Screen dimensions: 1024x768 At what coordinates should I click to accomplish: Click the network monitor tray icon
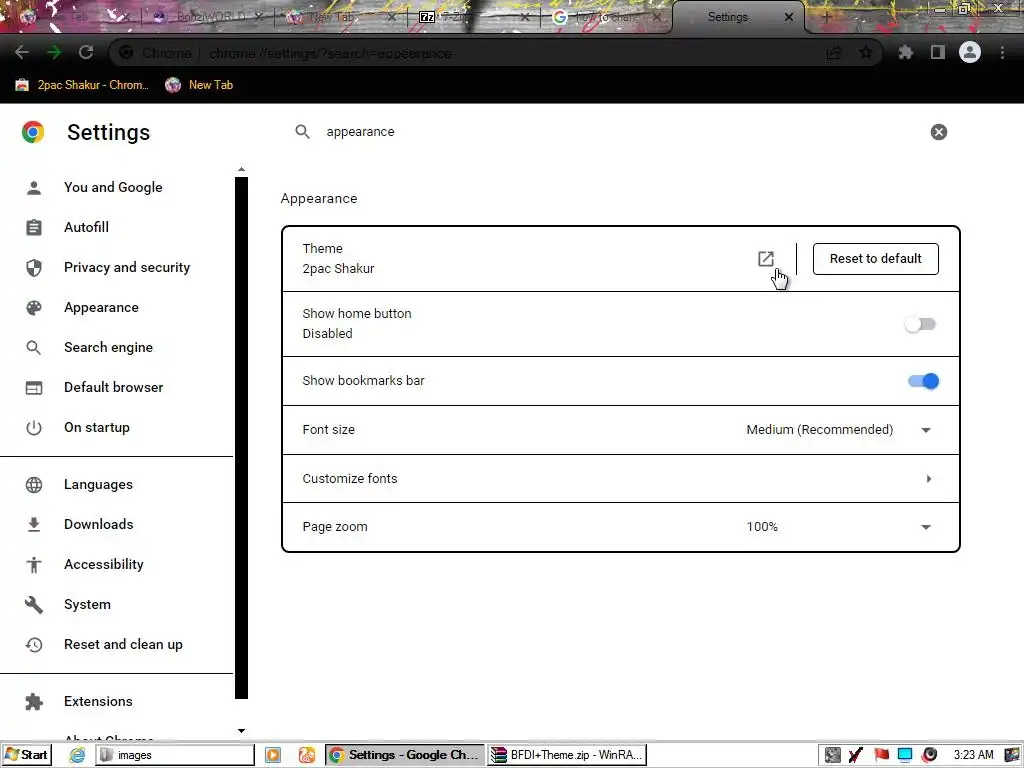click(x=905, y=755)
